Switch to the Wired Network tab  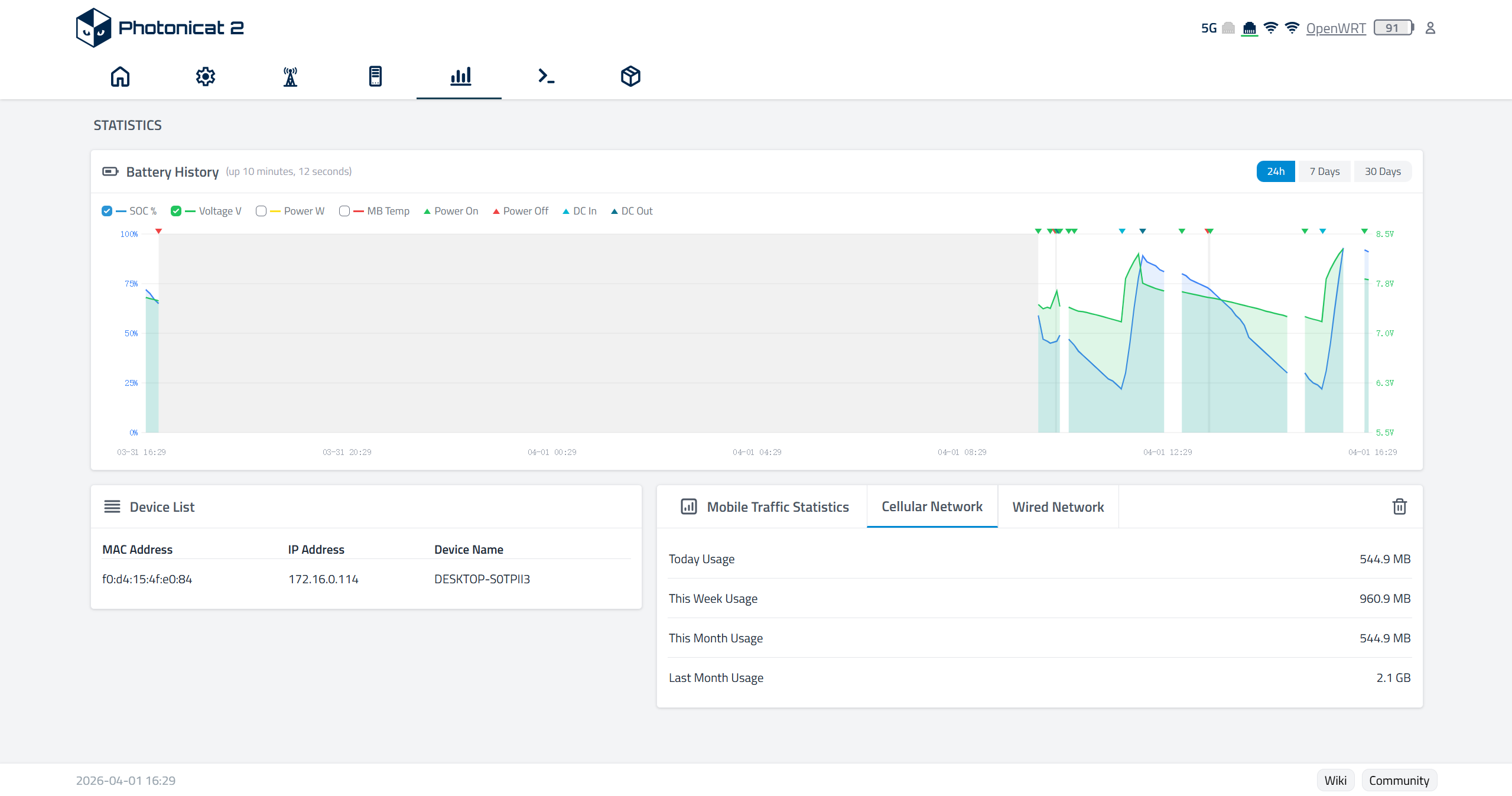click(1058, 506)
